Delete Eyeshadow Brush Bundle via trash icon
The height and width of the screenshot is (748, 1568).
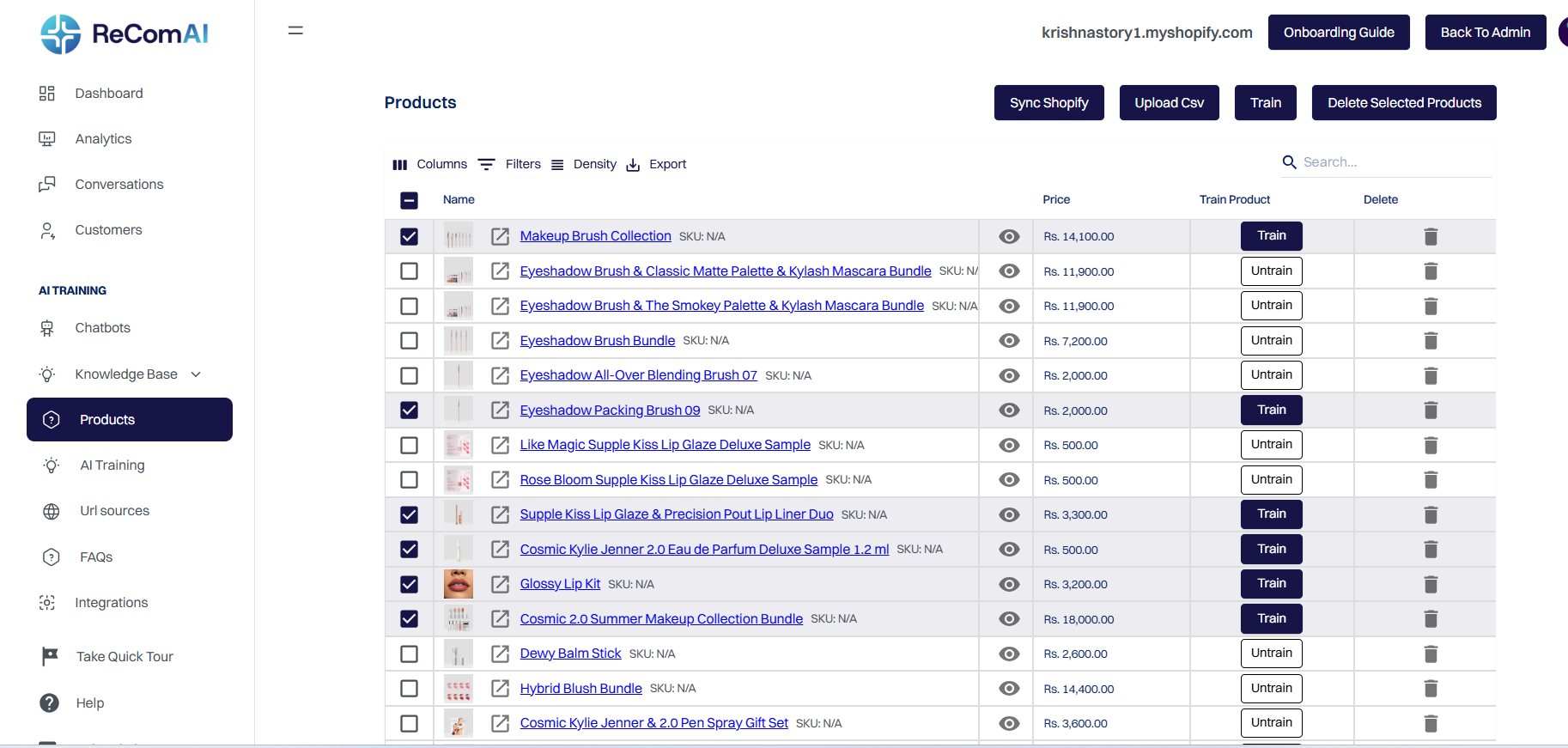point(1431,341)
